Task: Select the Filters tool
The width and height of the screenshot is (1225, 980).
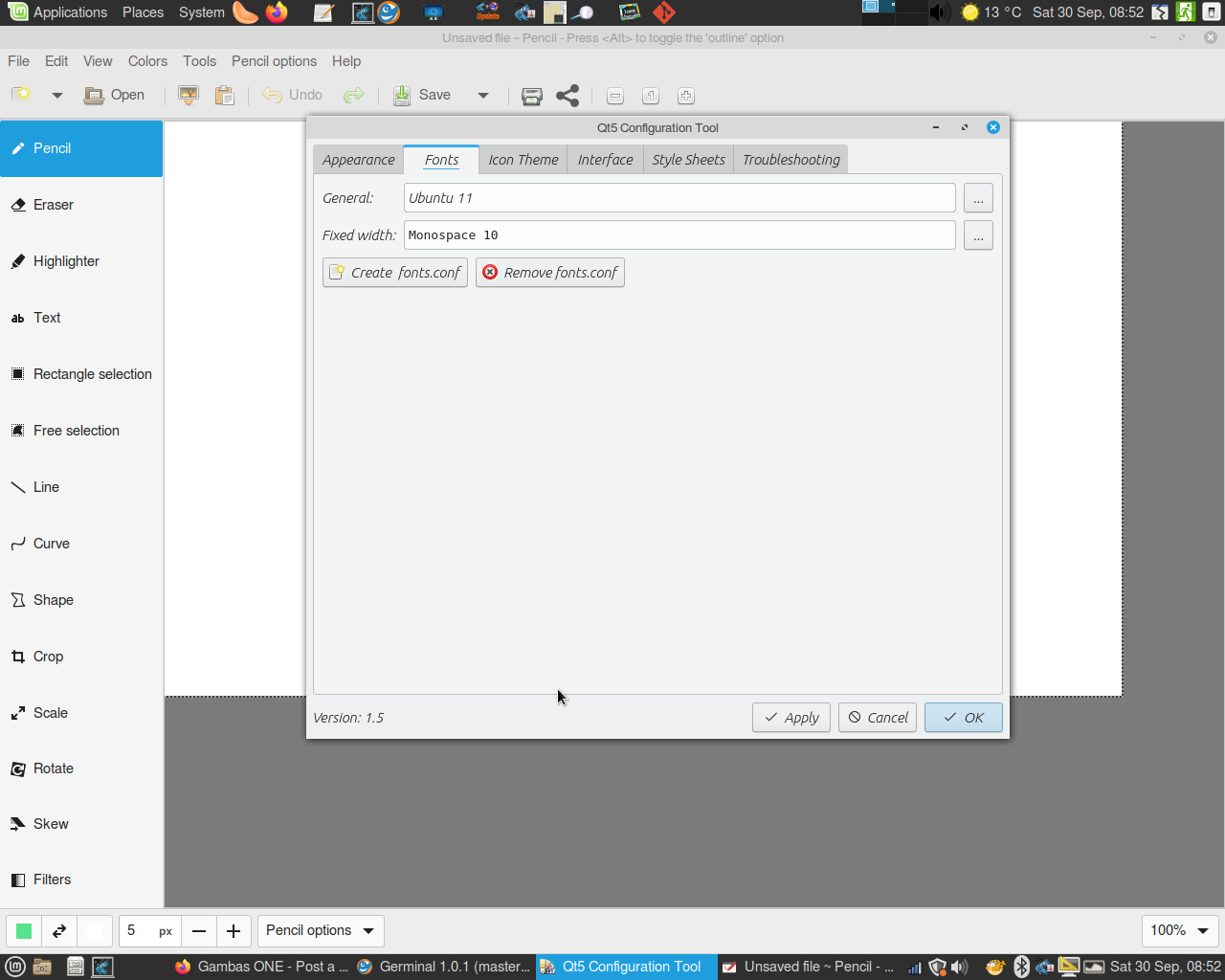Action: (x=52, y=880)
